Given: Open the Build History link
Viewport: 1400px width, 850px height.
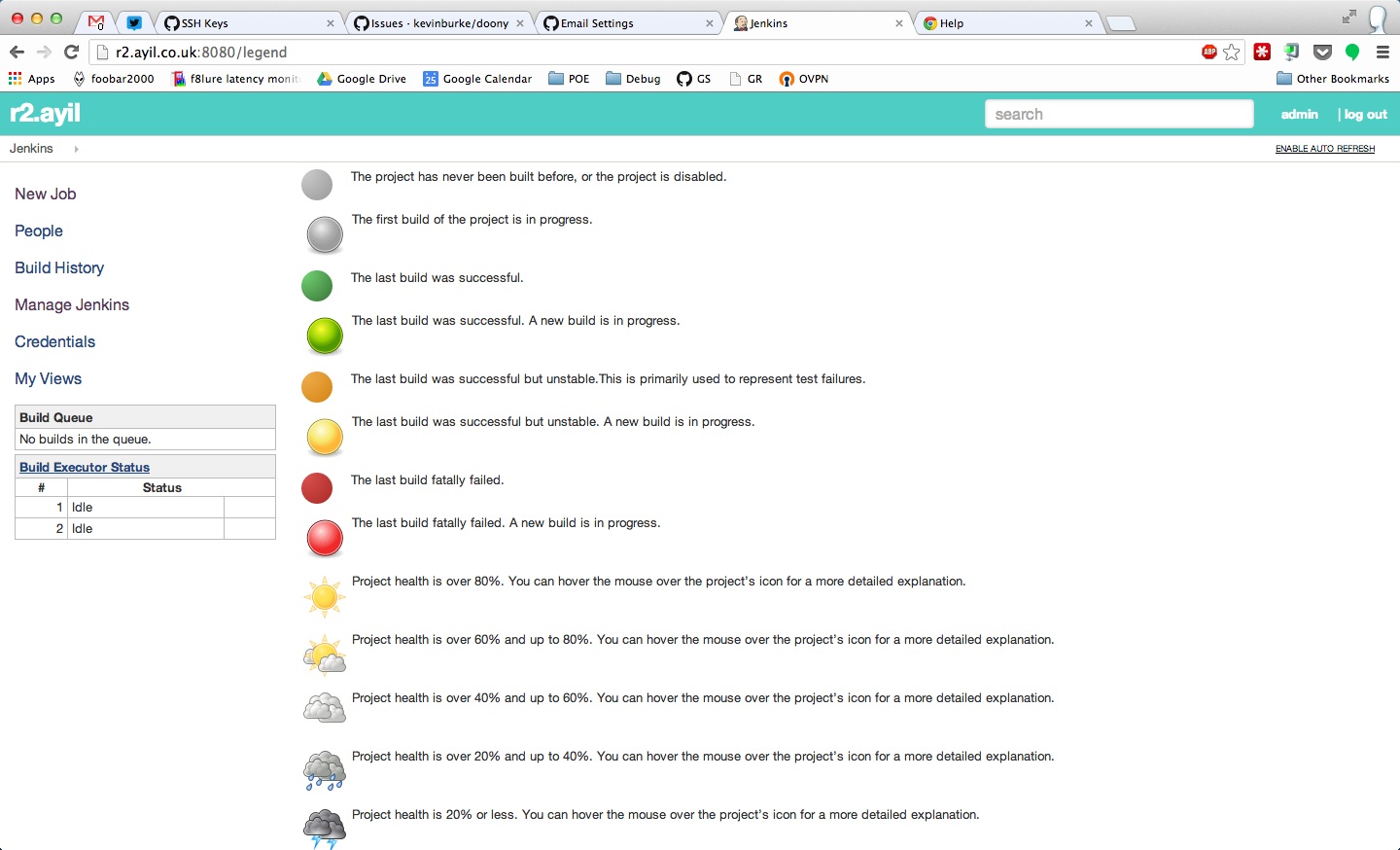Looking at the screenshot, I should click(59, 267).
